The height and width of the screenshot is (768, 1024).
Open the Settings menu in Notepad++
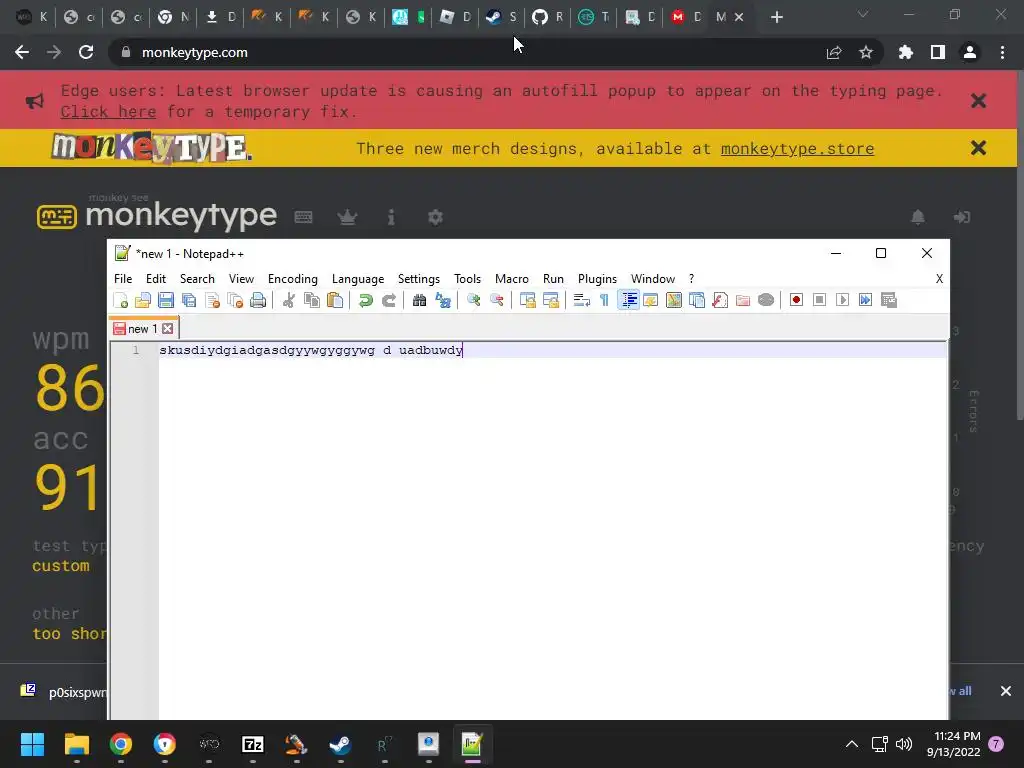tap(419, 279)
